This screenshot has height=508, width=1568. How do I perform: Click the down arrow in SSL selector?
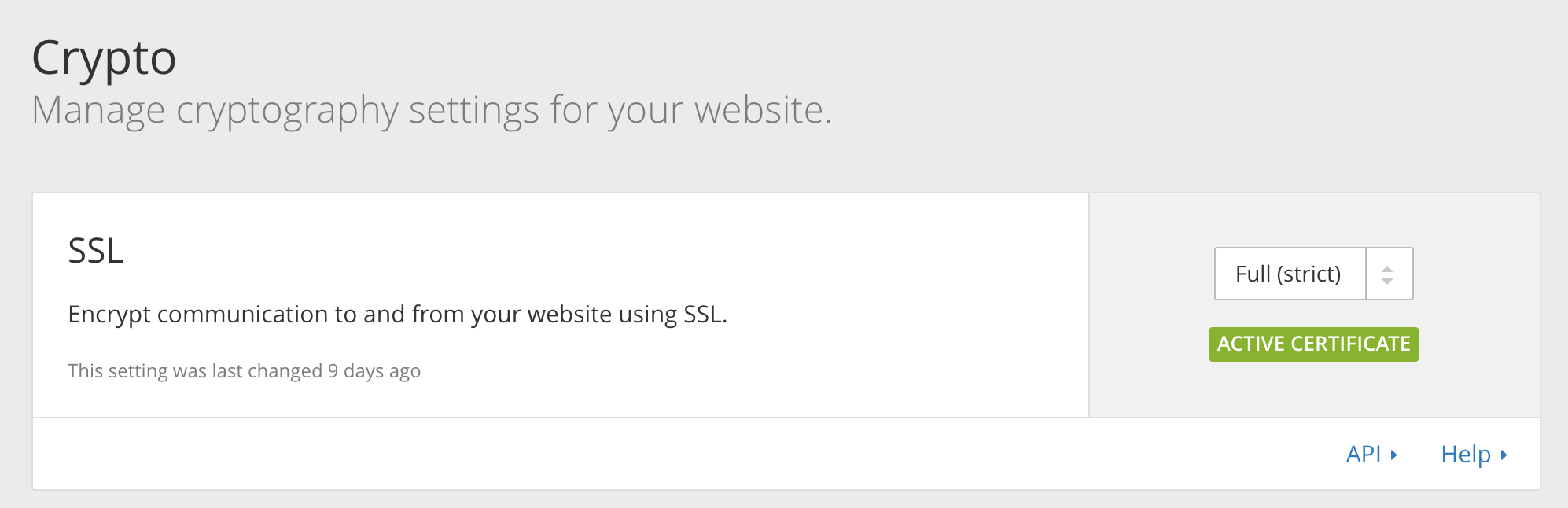1388,281
